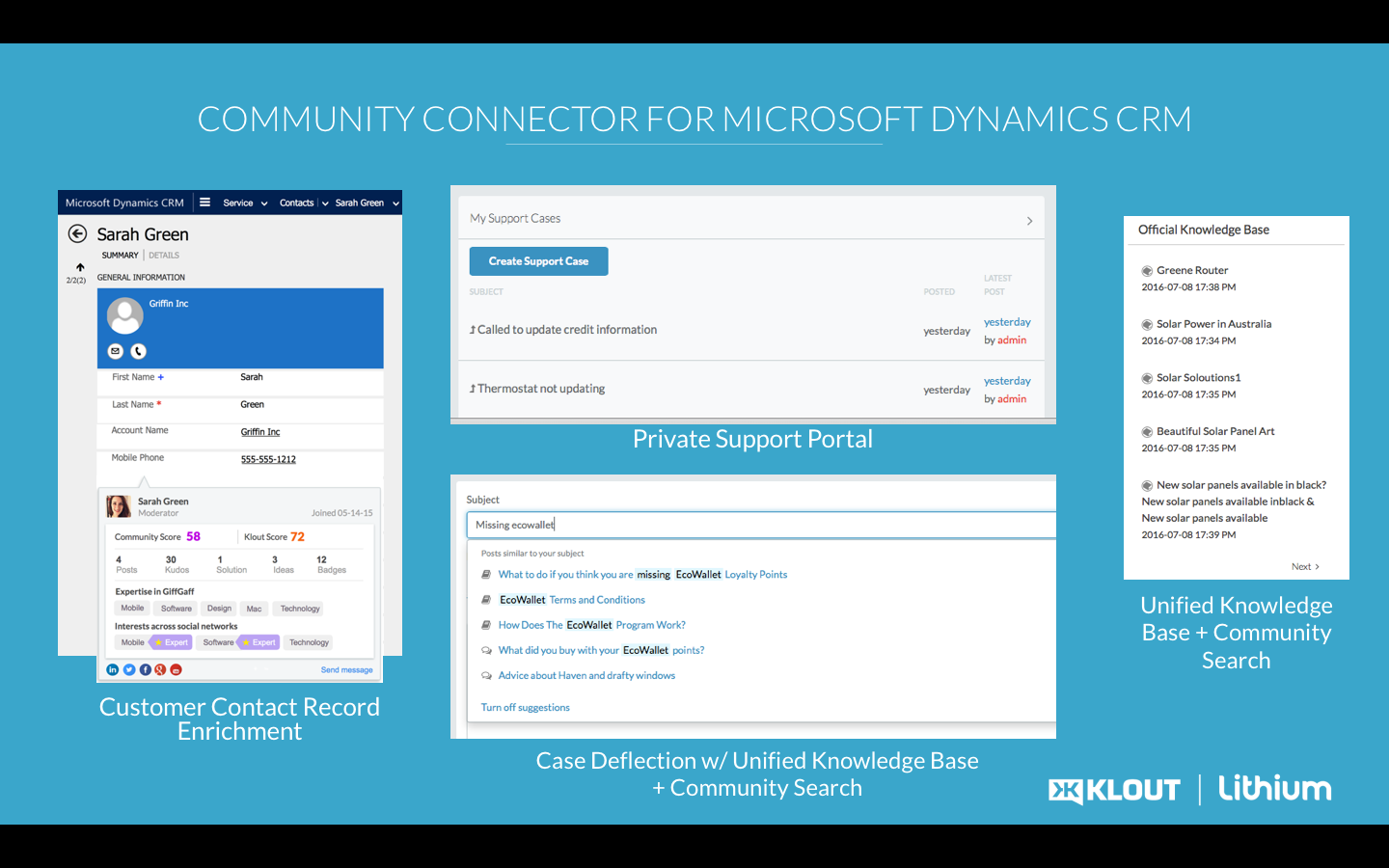Open What did you buy with EcoWallet points
This screenshot has width=1389, height=868.
[x=601, y=650]
